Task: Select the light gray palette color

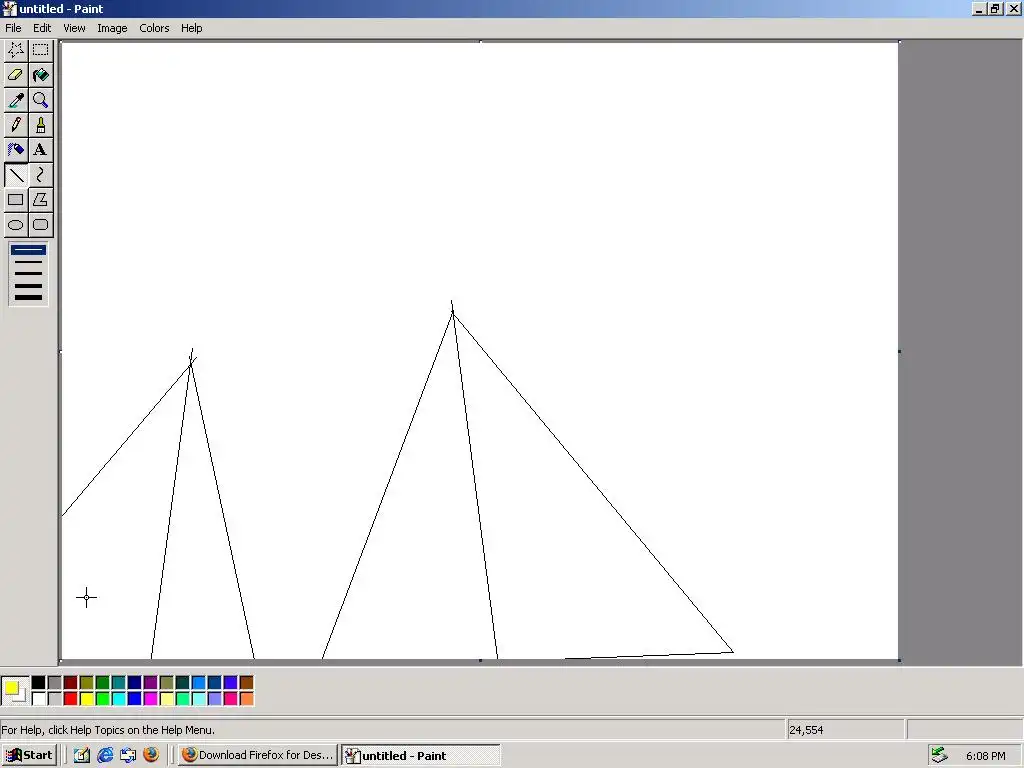Action: coord(54,699)
